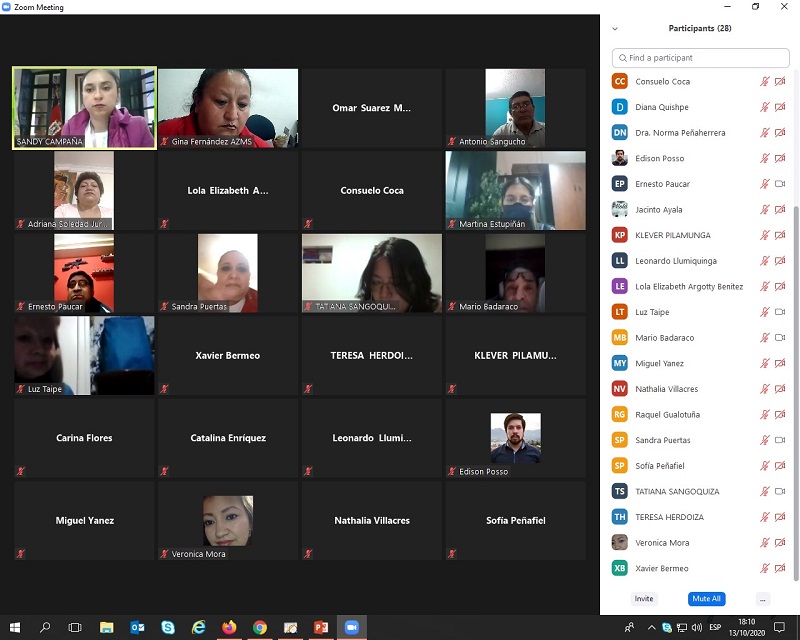Click Xavier Bermeo's muted microphone icon
This screenshot has width=800, height=640.
[x=765, y=569]
